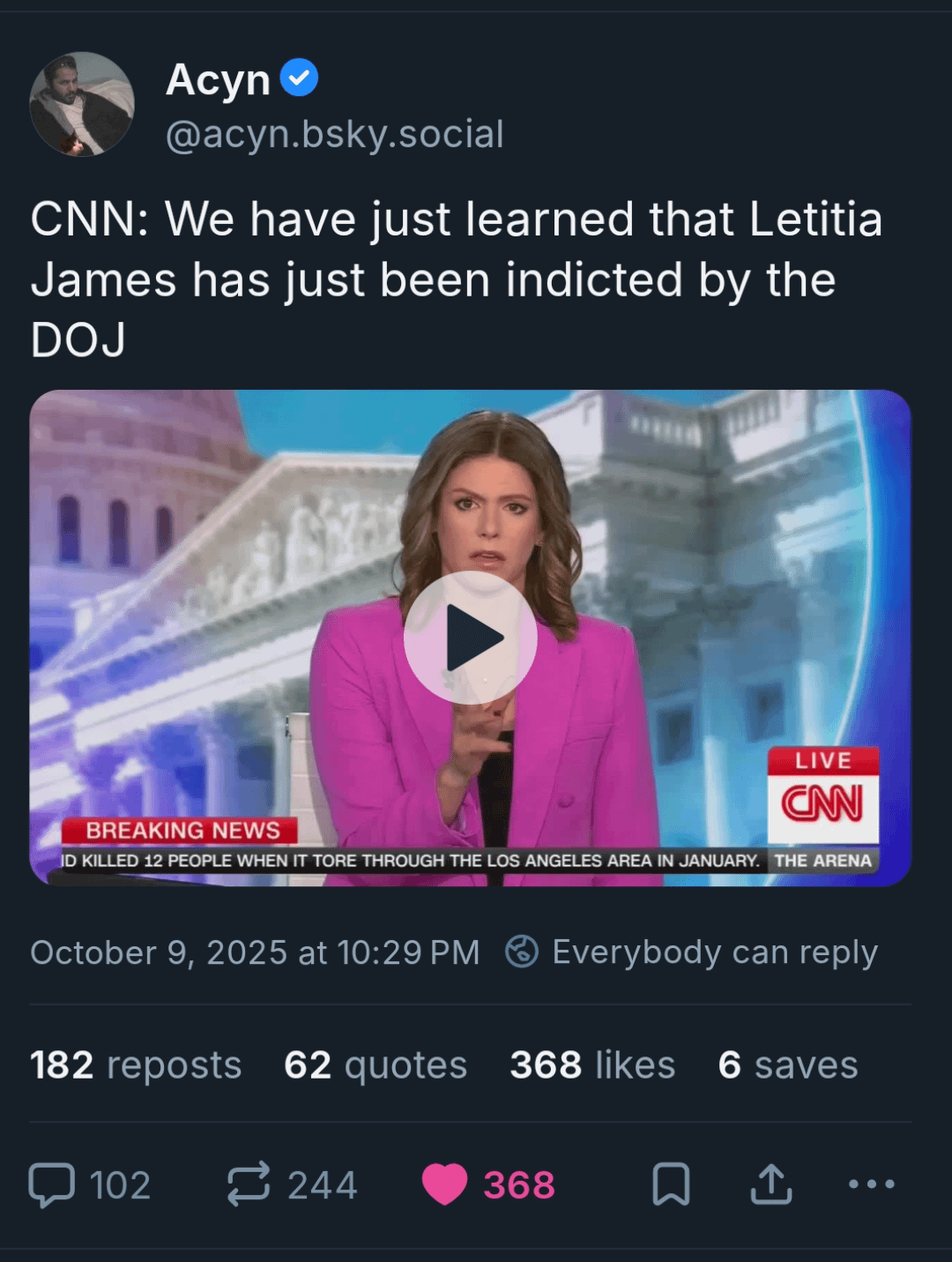View the 182 reposts list

pyautogui.click(x=136, y=1065)
